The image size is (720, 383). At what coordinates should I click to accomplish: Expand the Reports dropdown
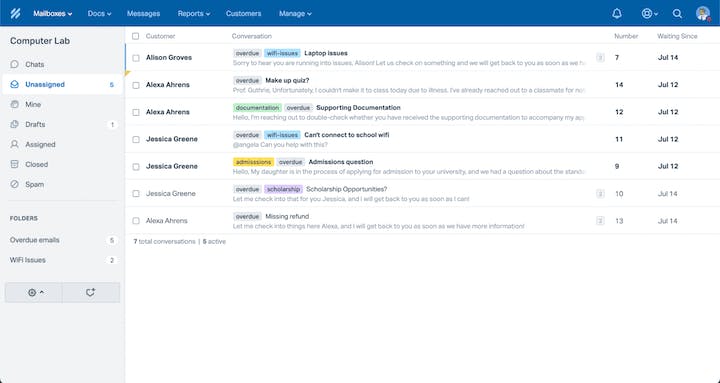(x=194, y=14)
